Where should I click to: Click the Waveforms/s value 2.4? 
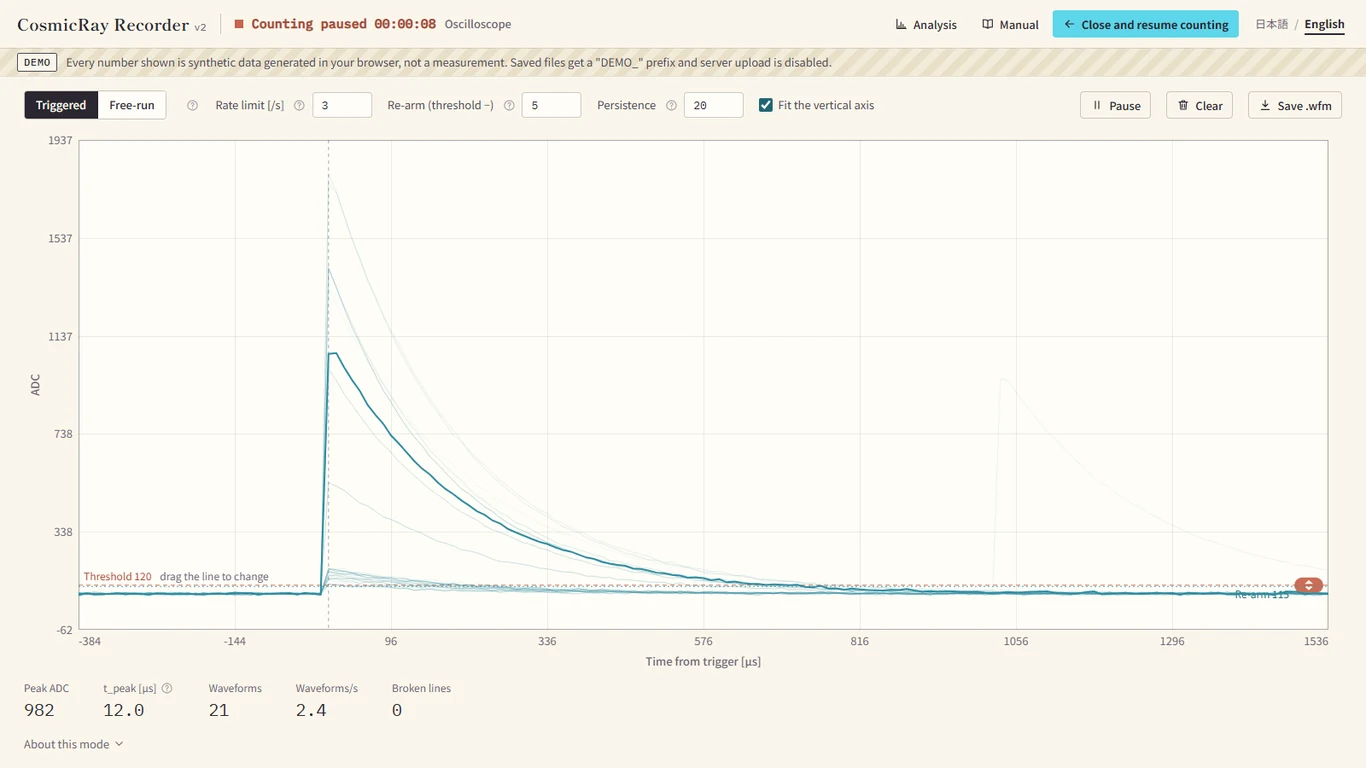pyautogui.click(x=311, y=710)
